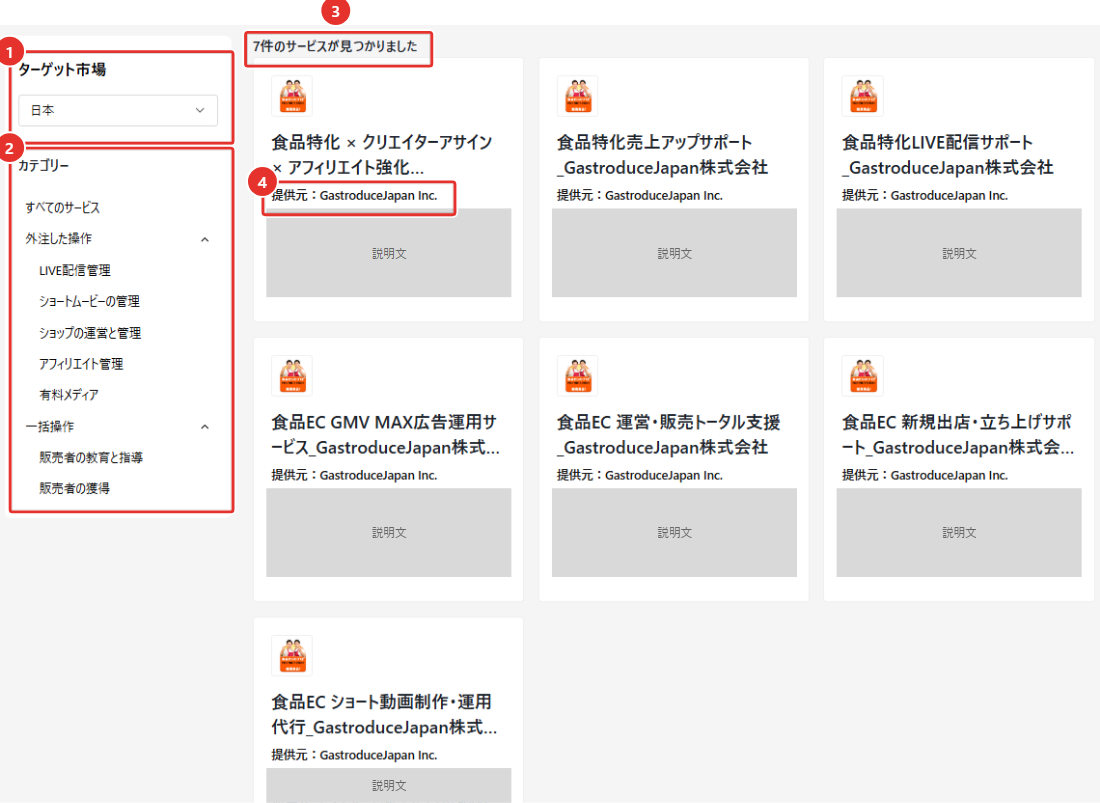This screenshot has width=1100, height=803.
Task: Click 説明文 box of 食品EC 運営・販売トータル支援 card
Action: (674, 533)
